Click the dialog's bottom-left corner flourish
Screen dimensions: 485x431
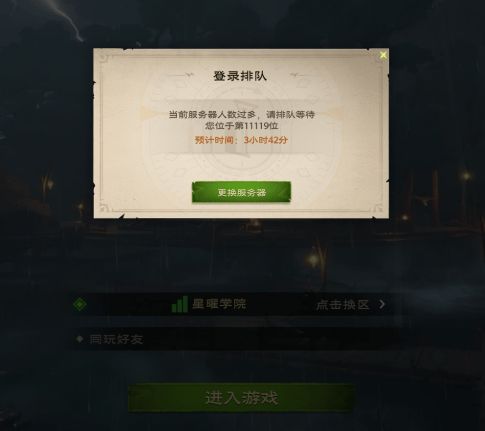104,208
